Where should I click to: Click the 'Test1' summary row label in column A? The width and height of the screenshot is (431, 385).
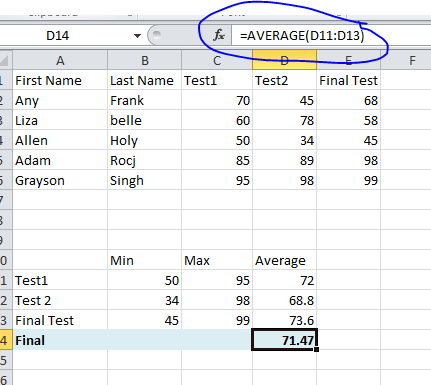60,280
